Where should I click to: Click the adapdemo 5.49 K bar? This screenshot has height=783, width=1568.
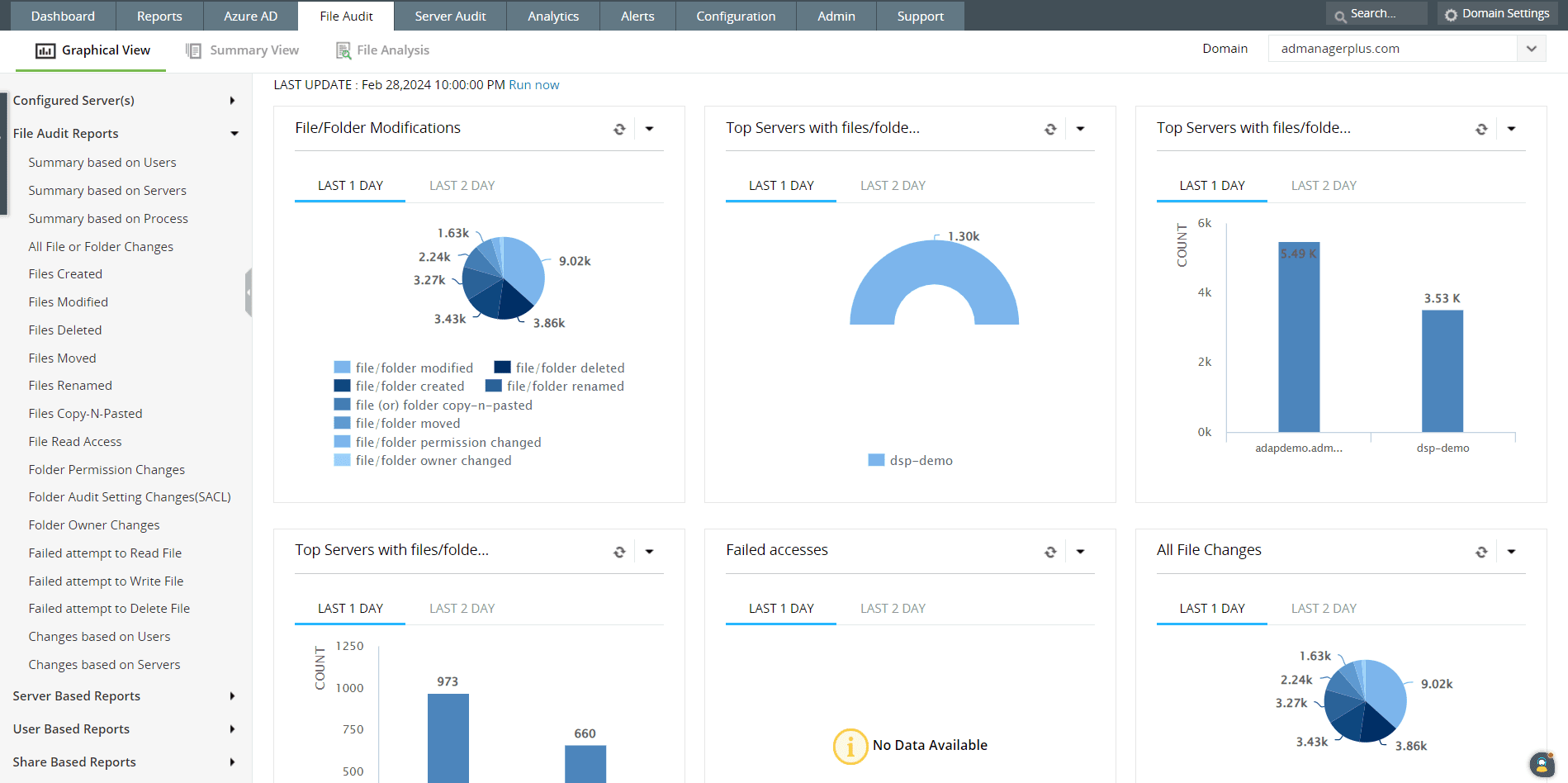coord(1299,337)
